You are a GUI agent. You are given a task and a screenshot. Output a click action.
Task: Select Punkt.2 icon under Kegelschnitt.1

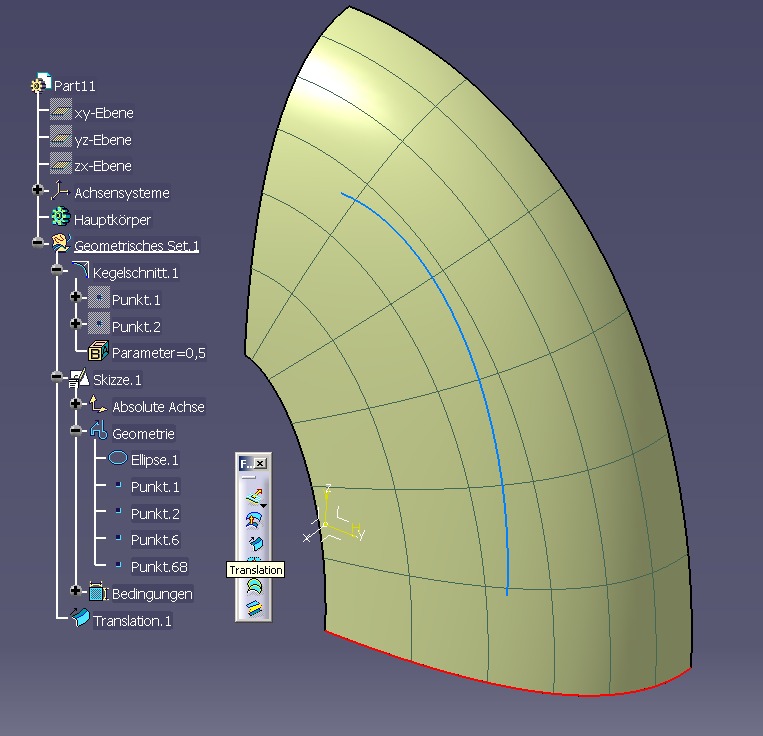coord(99,324)
